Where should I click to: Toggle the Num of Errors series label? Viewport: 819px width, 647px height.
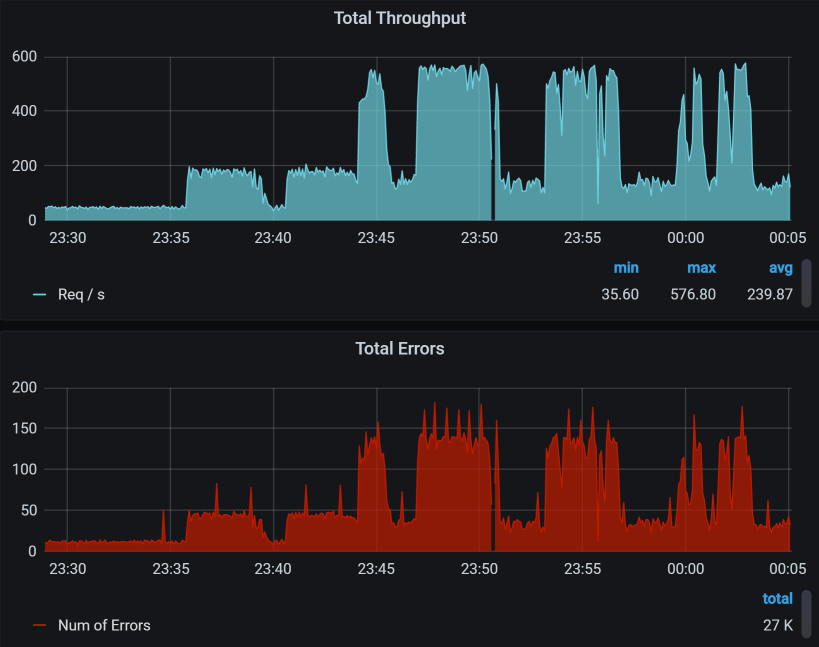(104, 625)
